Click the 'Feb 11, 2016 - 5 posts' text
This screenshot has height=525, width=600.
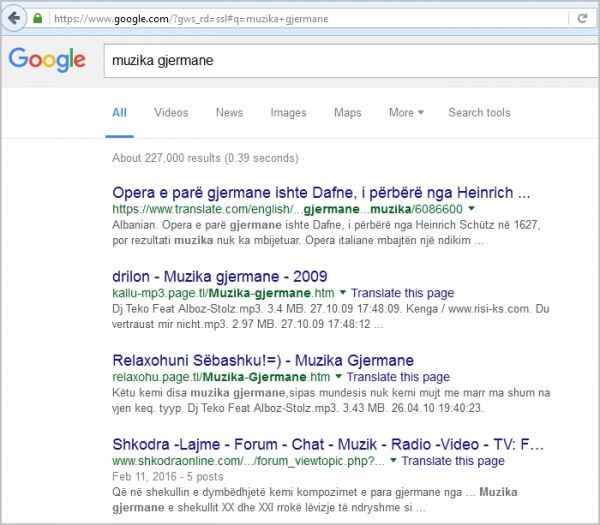point(168,476)
